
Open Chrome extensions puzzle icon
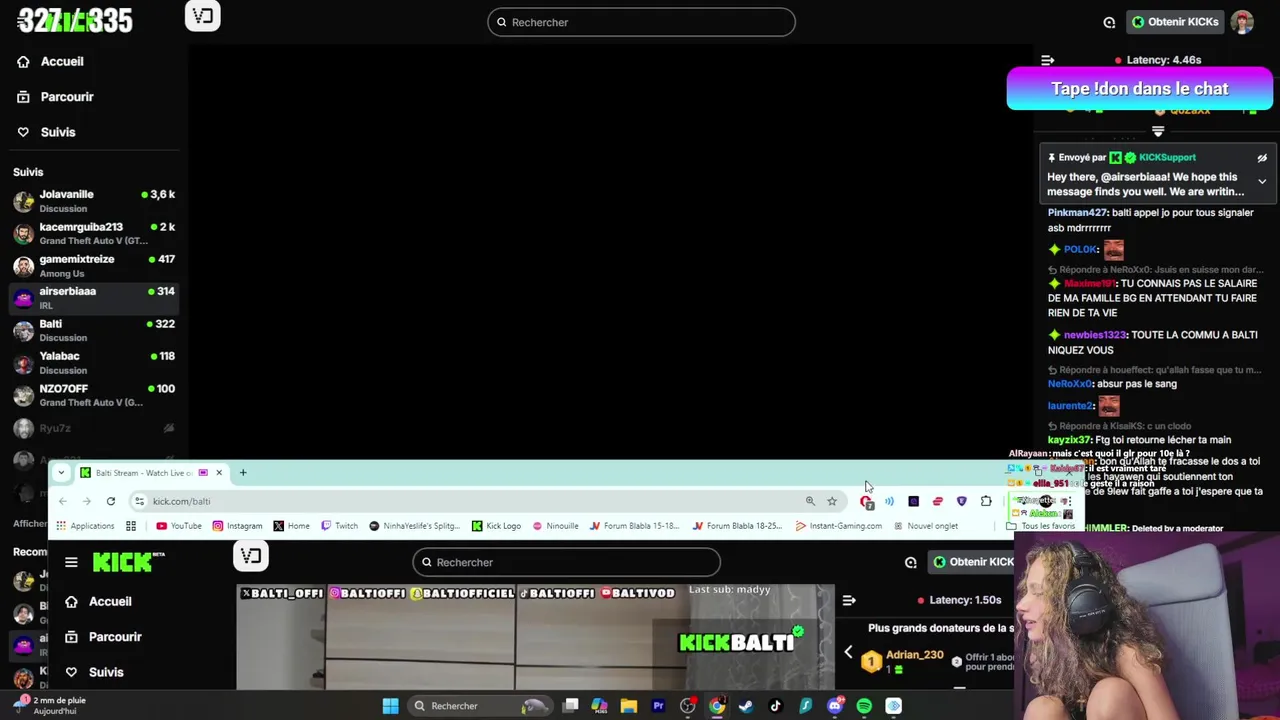click(986, 501)
